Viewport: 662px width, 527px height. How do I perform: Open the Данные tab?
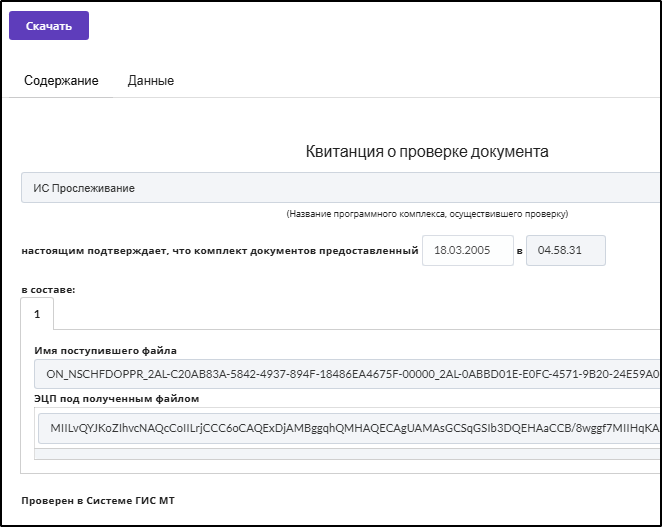(x=151, y=80)
